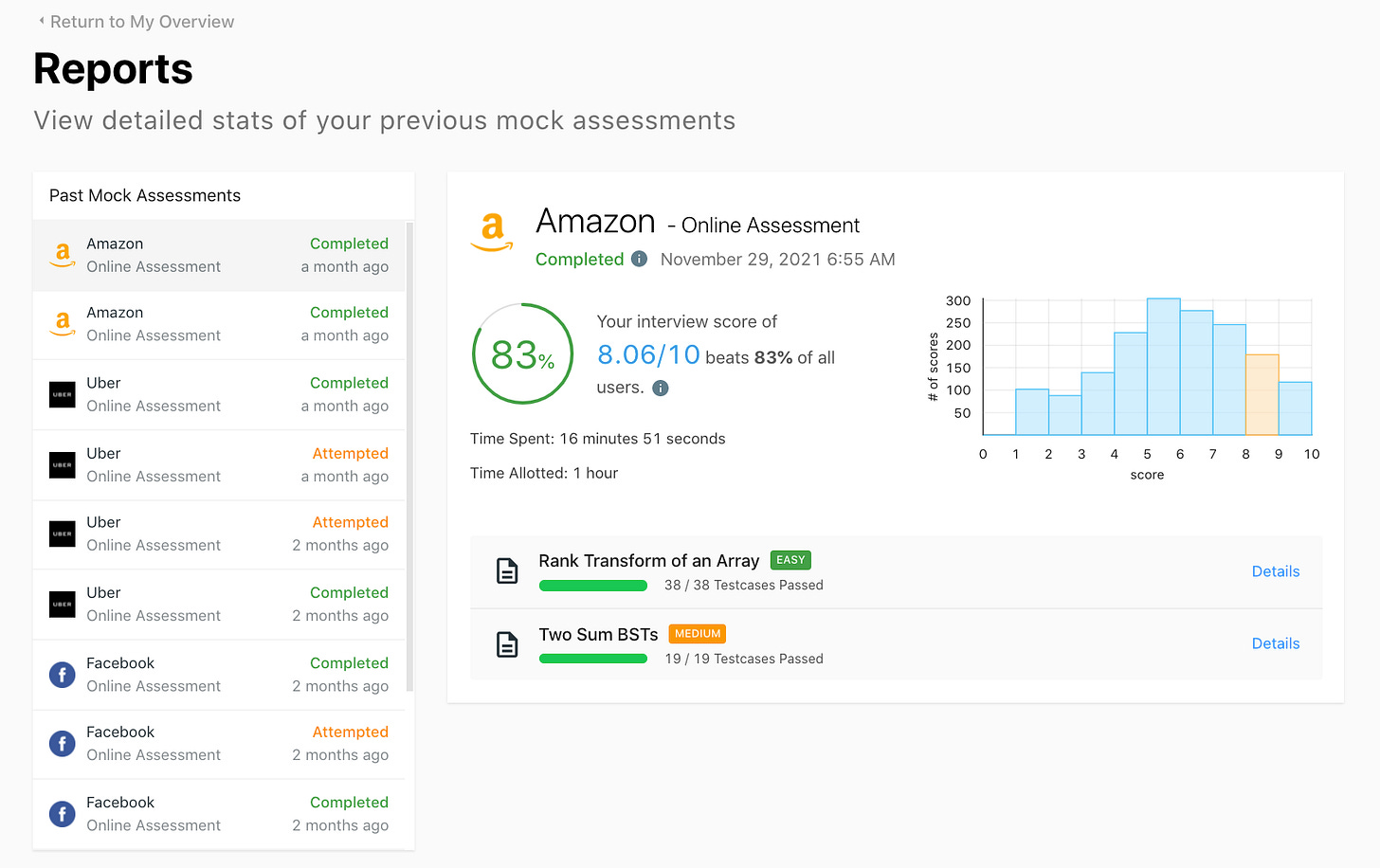Screen dimensions: 1380x868
Task: Click the Time Spent: 16 minutes 51 seconds text
Action: point(597,439)
